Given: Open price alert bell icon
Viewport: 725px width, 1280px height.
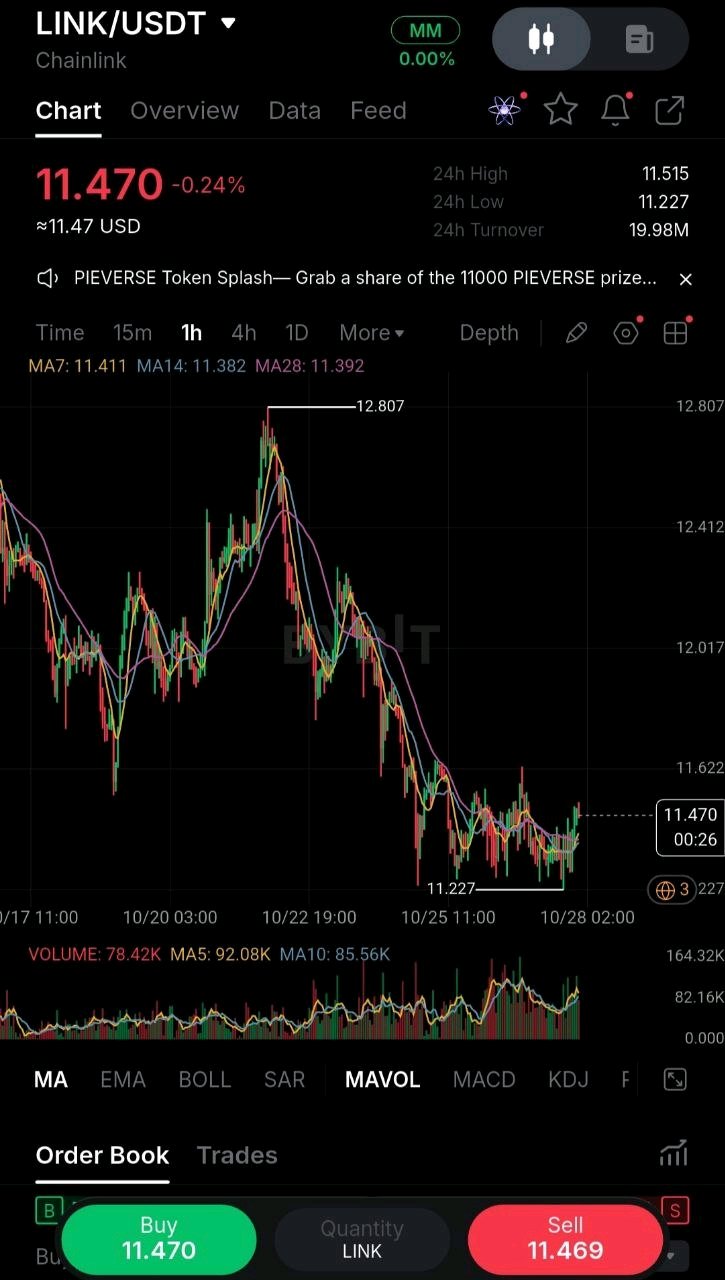Looking at the screenshot, I should click(x=615, y=110).
